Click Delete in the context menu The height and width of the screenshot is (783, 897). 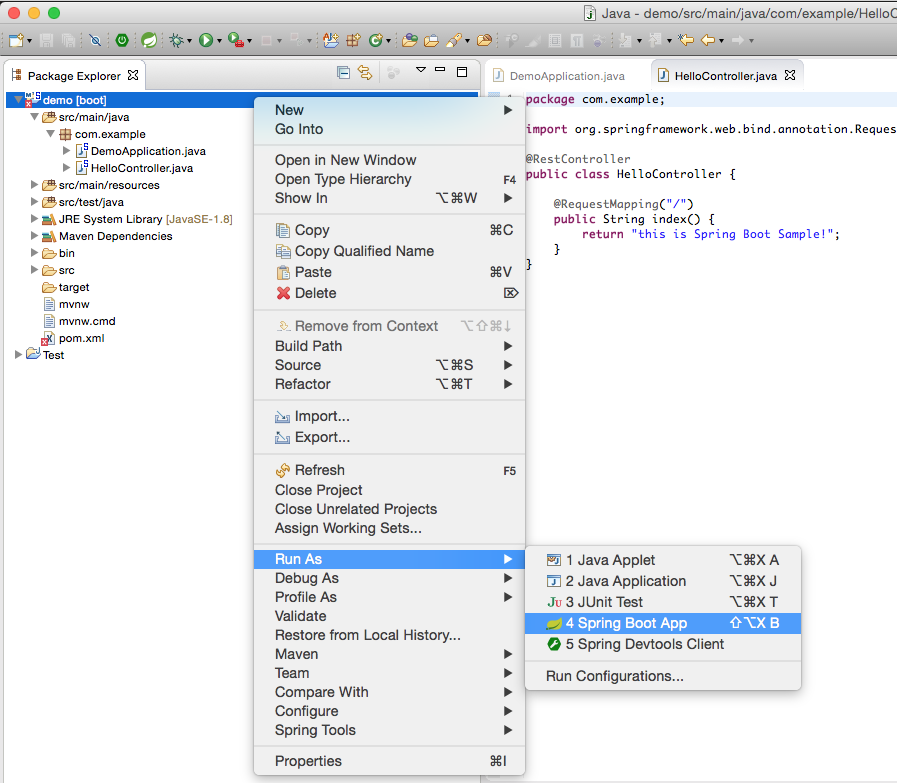(x=389, y=293)
